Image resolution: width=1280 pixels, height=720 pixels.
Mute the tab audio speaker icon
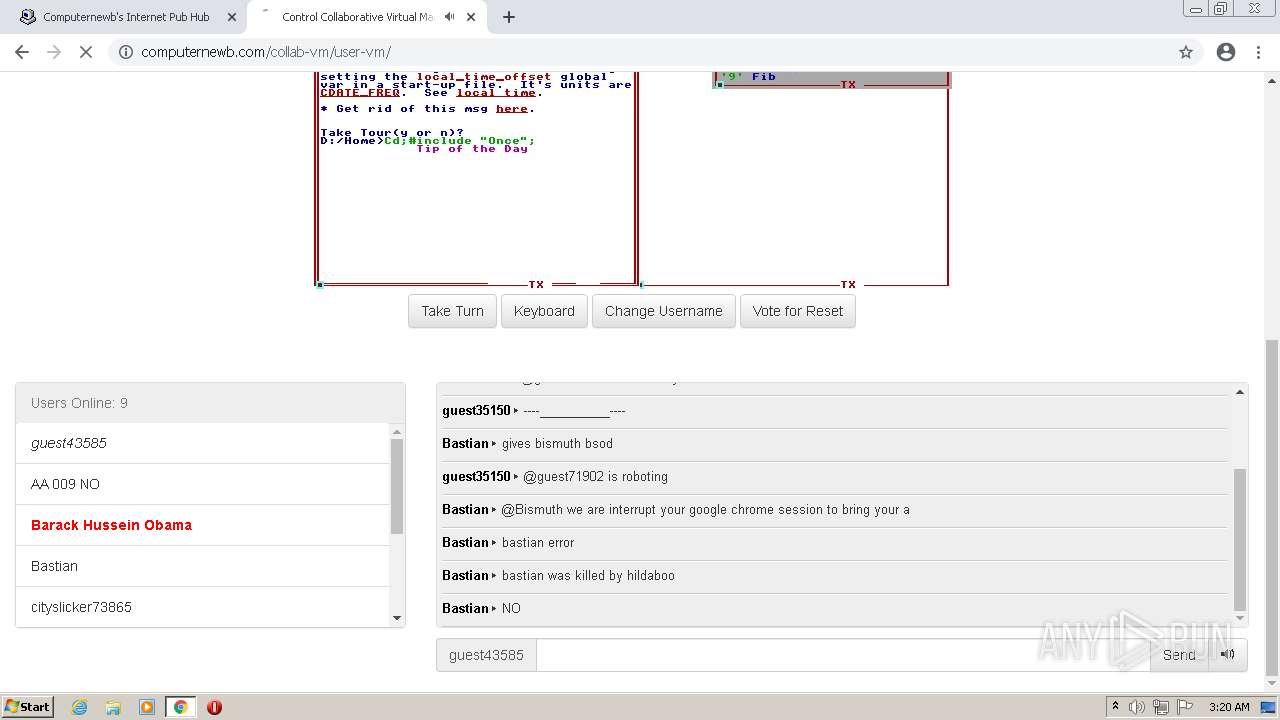pos(449,17)
